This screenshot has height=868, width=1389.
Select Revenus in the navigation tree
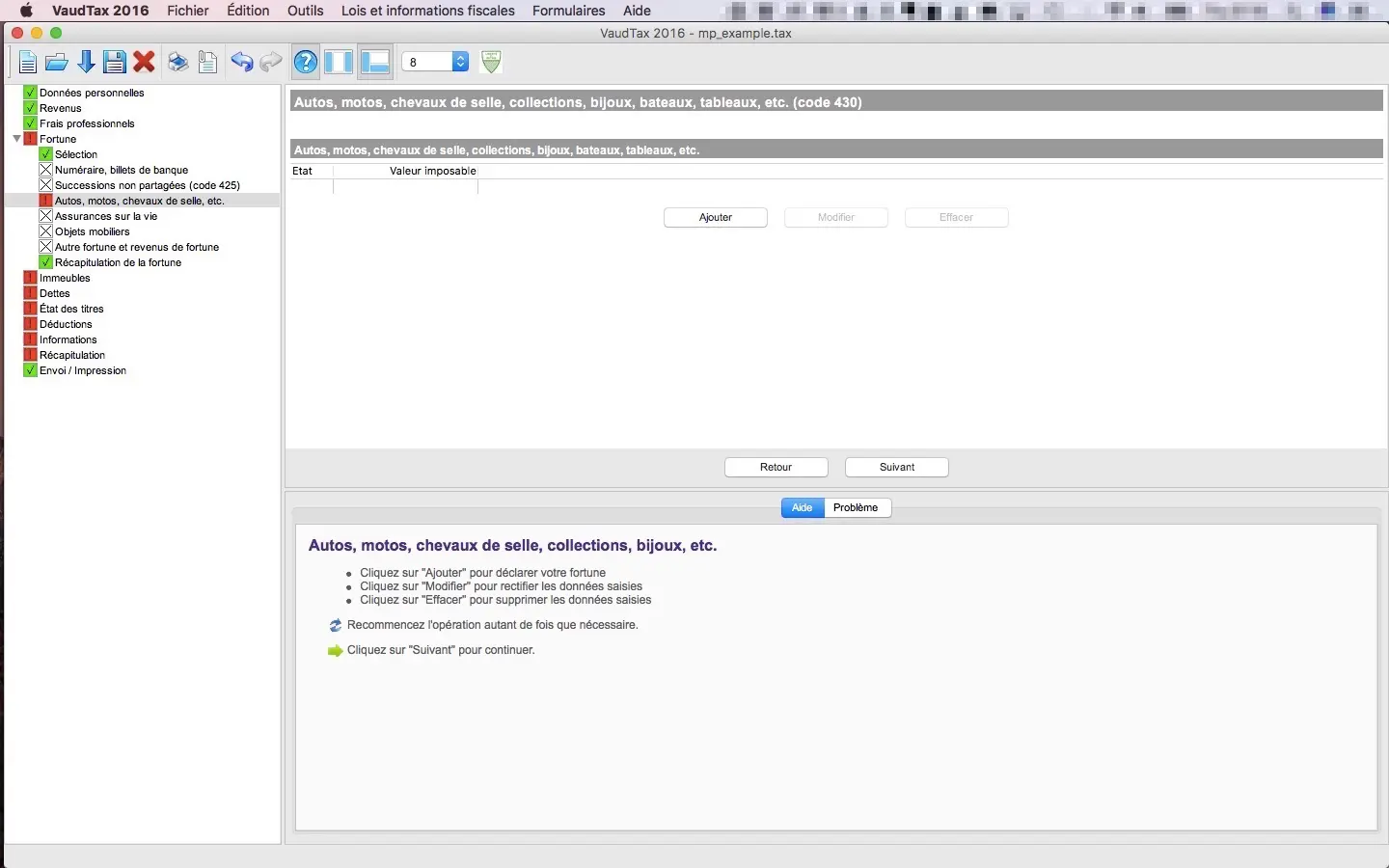[x=61, y=108]
